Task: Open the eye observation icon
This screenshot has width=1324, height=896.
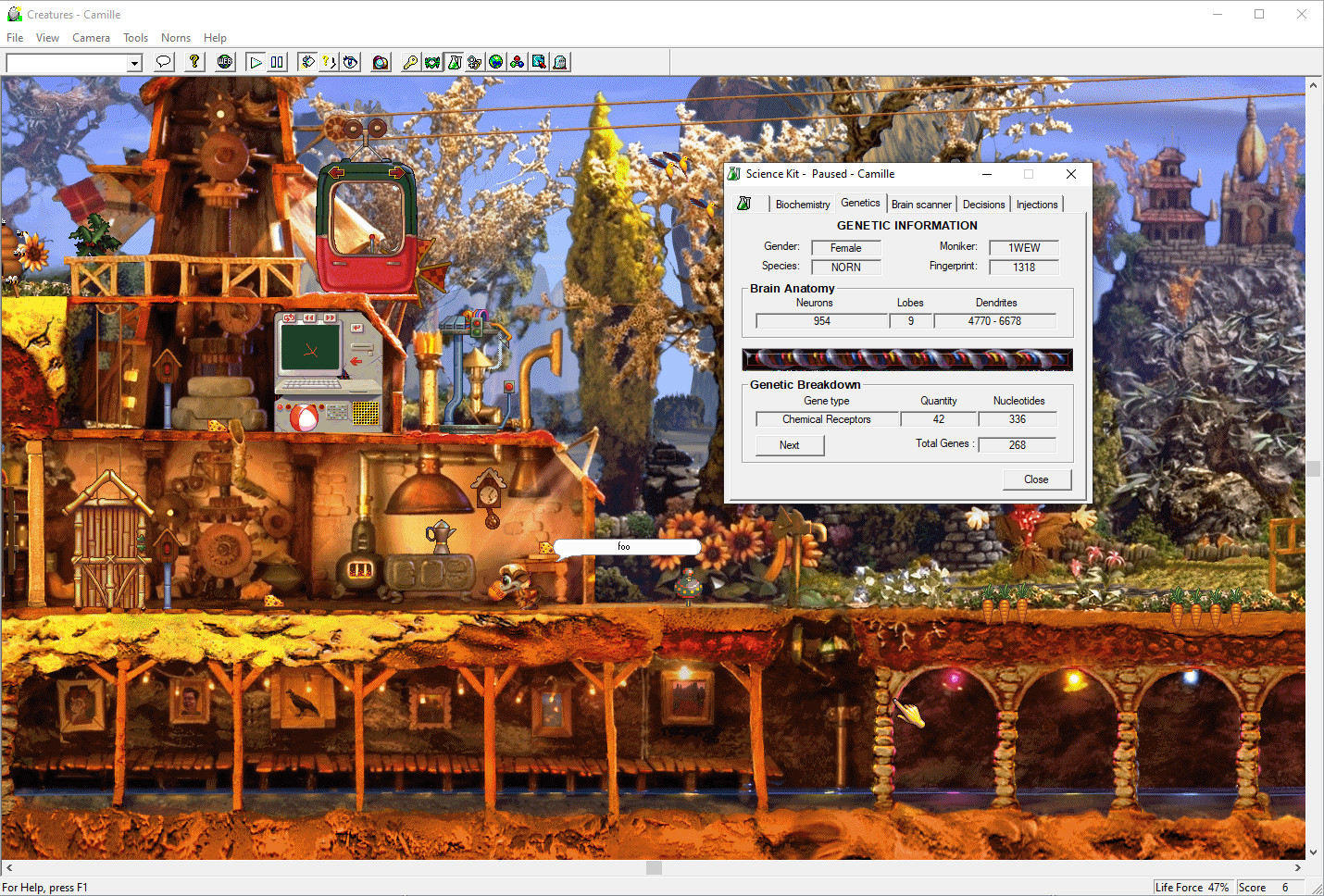Action: point(351,62)
